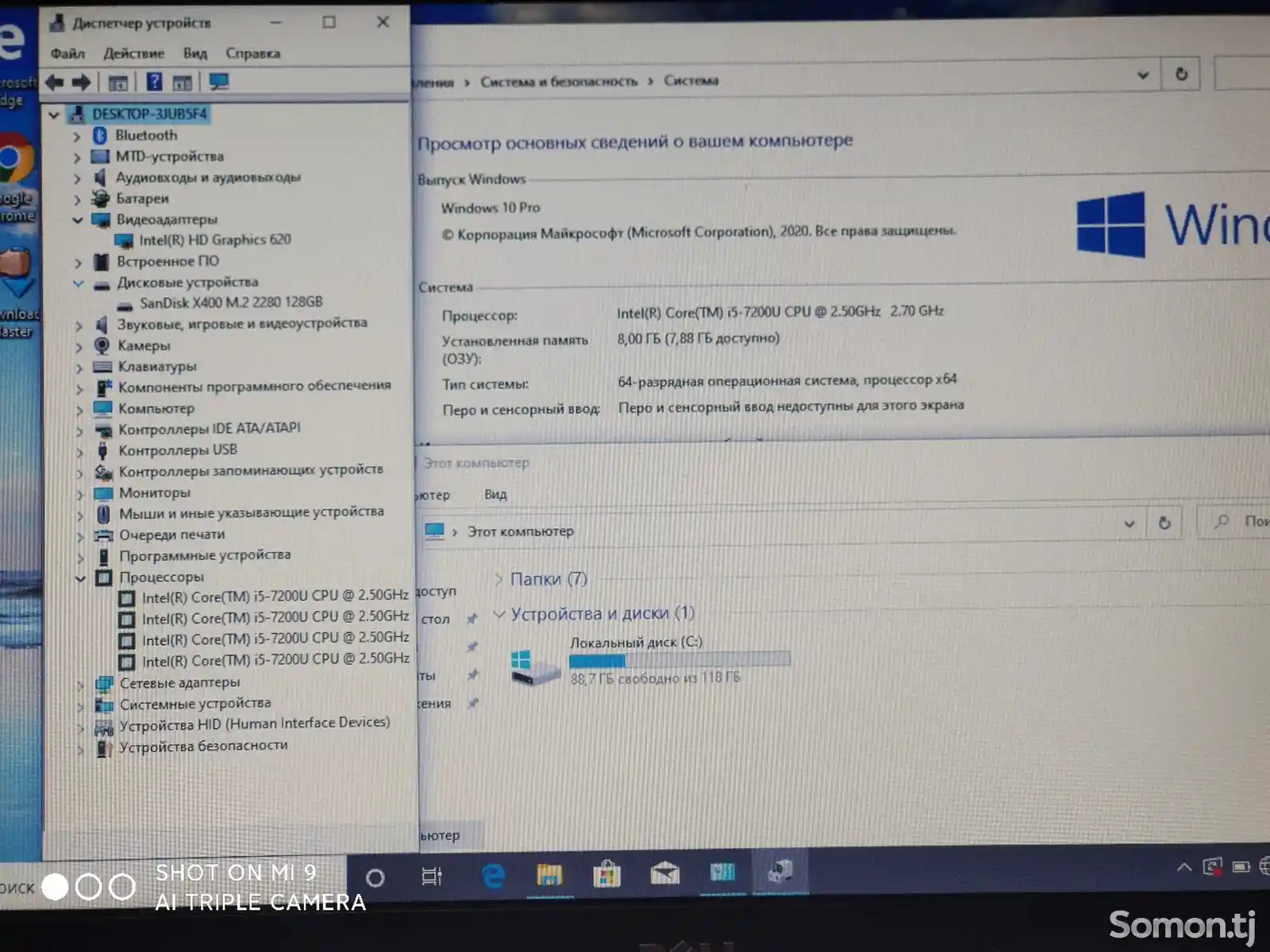Open Mail app from the taskbar
This screenshot has width=1270, height=952.
(x=664, y=874)
